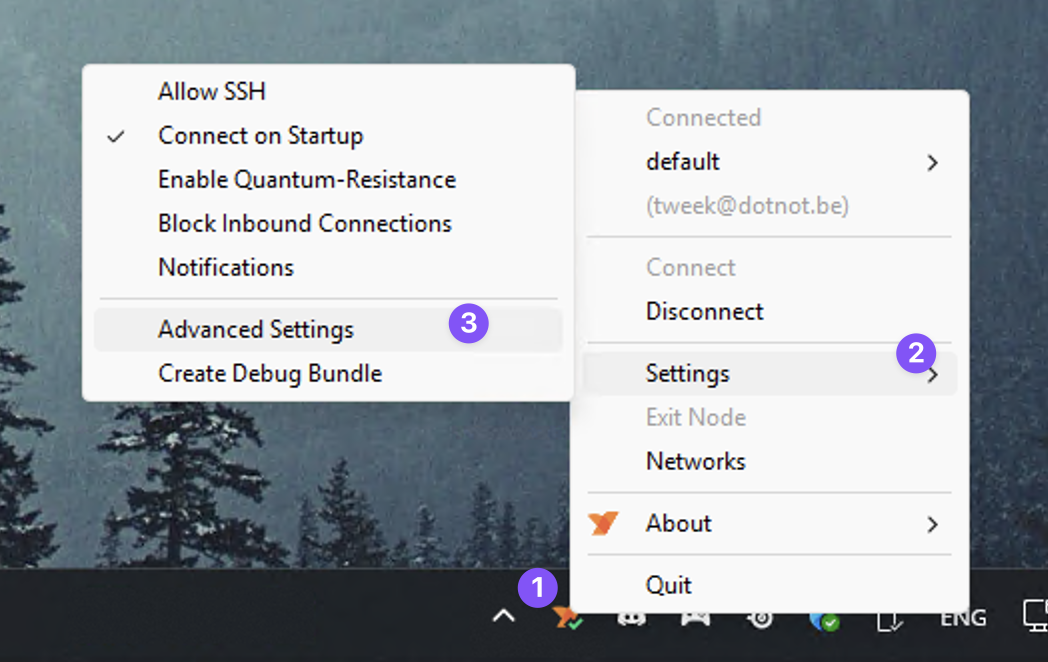Viewport: 1048px width, 662px height.
Task: Click the (tweek@dotnot.be) account text
Action: point(747,205)
